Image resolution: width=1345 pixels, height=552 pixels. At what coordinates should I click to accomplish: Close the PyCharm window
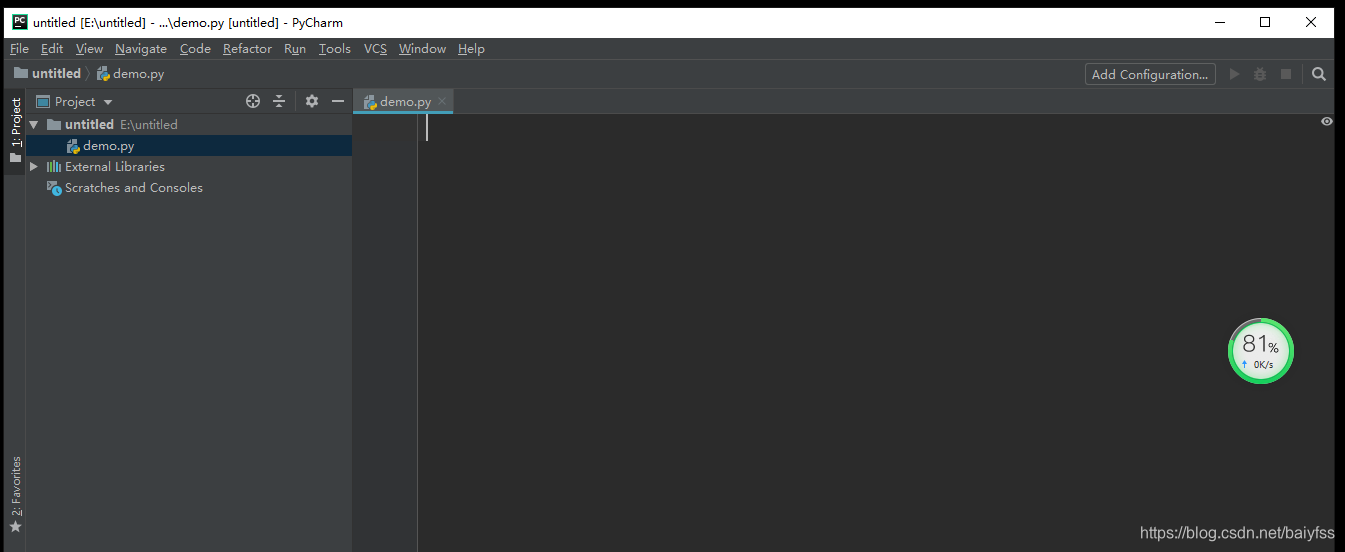pyautogui.click(x=1311, y=22)
